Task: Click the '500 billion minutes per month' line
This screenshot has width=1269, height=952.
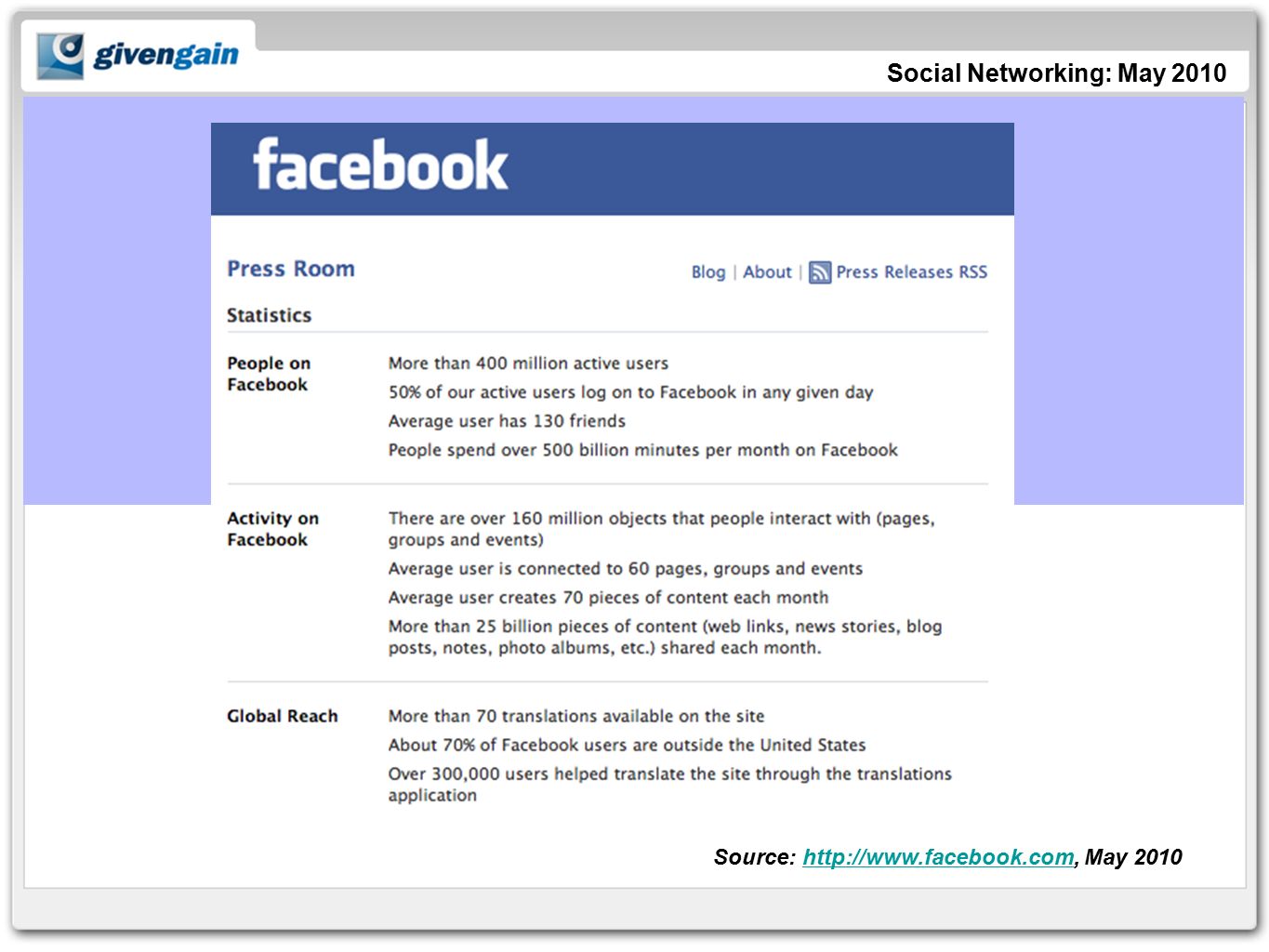Action: 643,450
